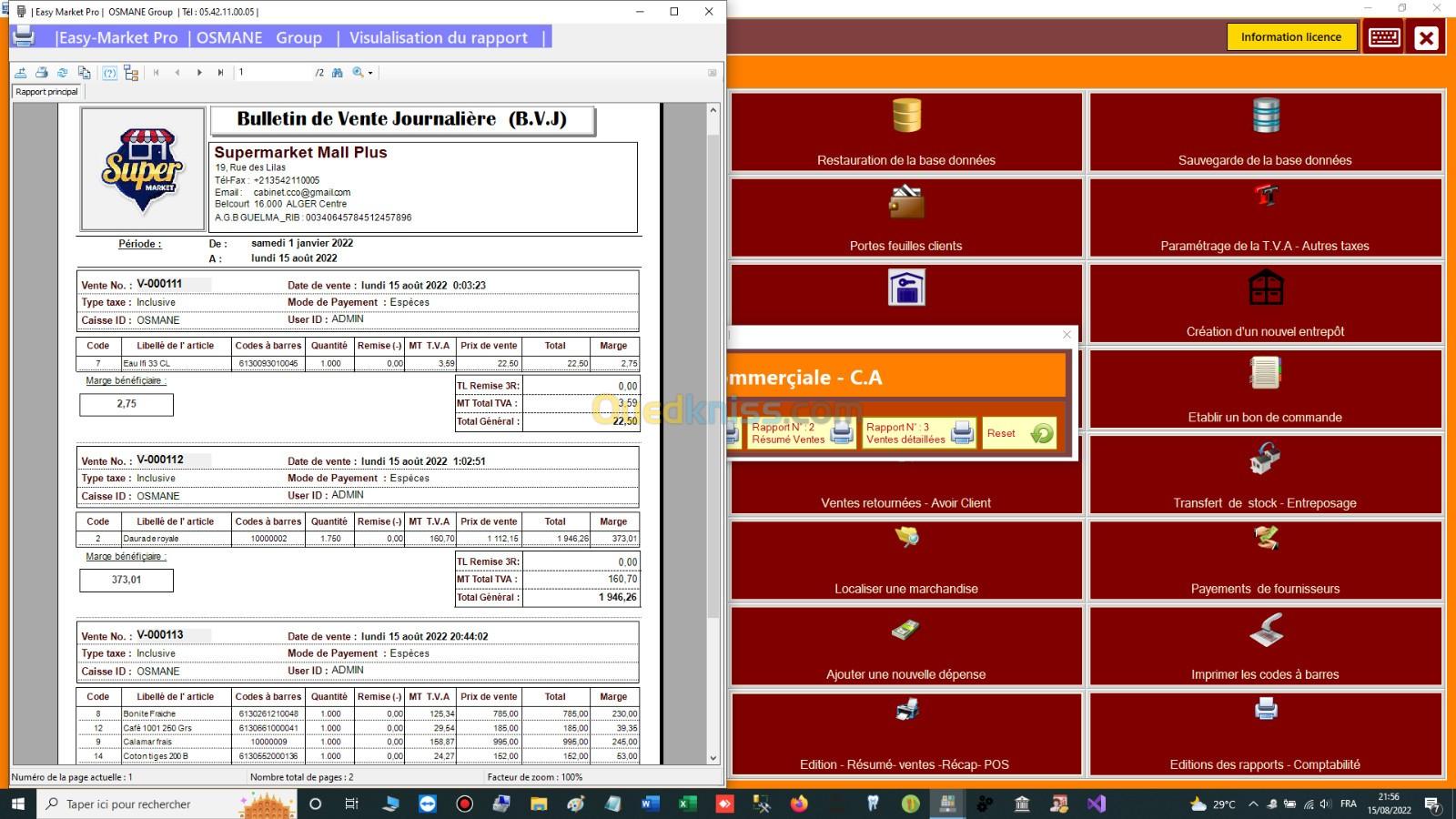Viewport: 1456px width, 819px height.
Task: Open the on-screen keyboard icon
Action: (1384, 38)
